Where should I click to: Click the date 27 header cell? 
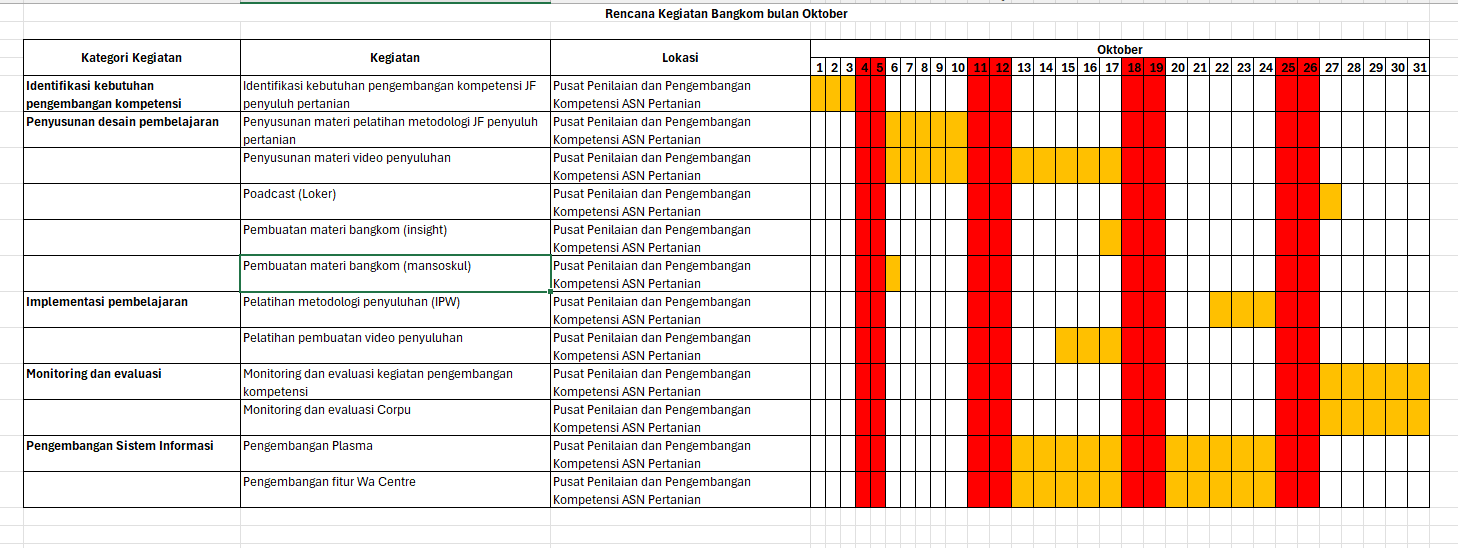[x=1331, y=68]
